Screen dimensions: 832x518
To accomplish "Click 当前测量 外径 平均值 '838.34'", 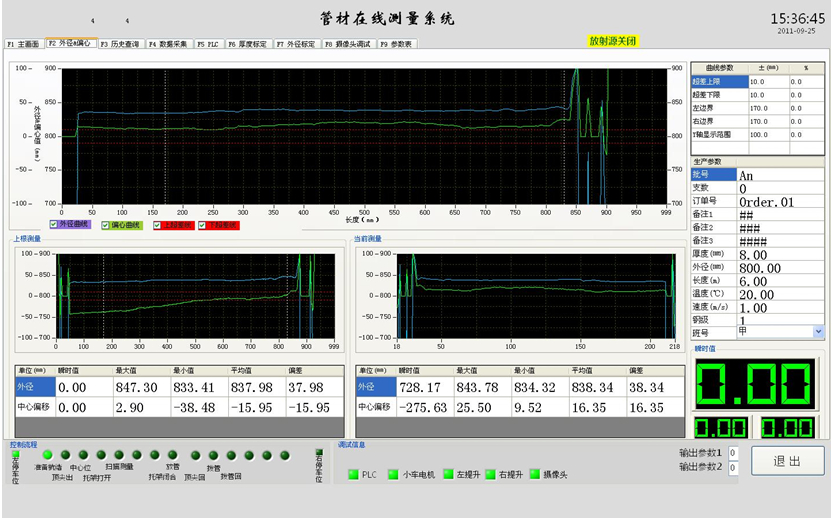I will click(x=598, y=387).
